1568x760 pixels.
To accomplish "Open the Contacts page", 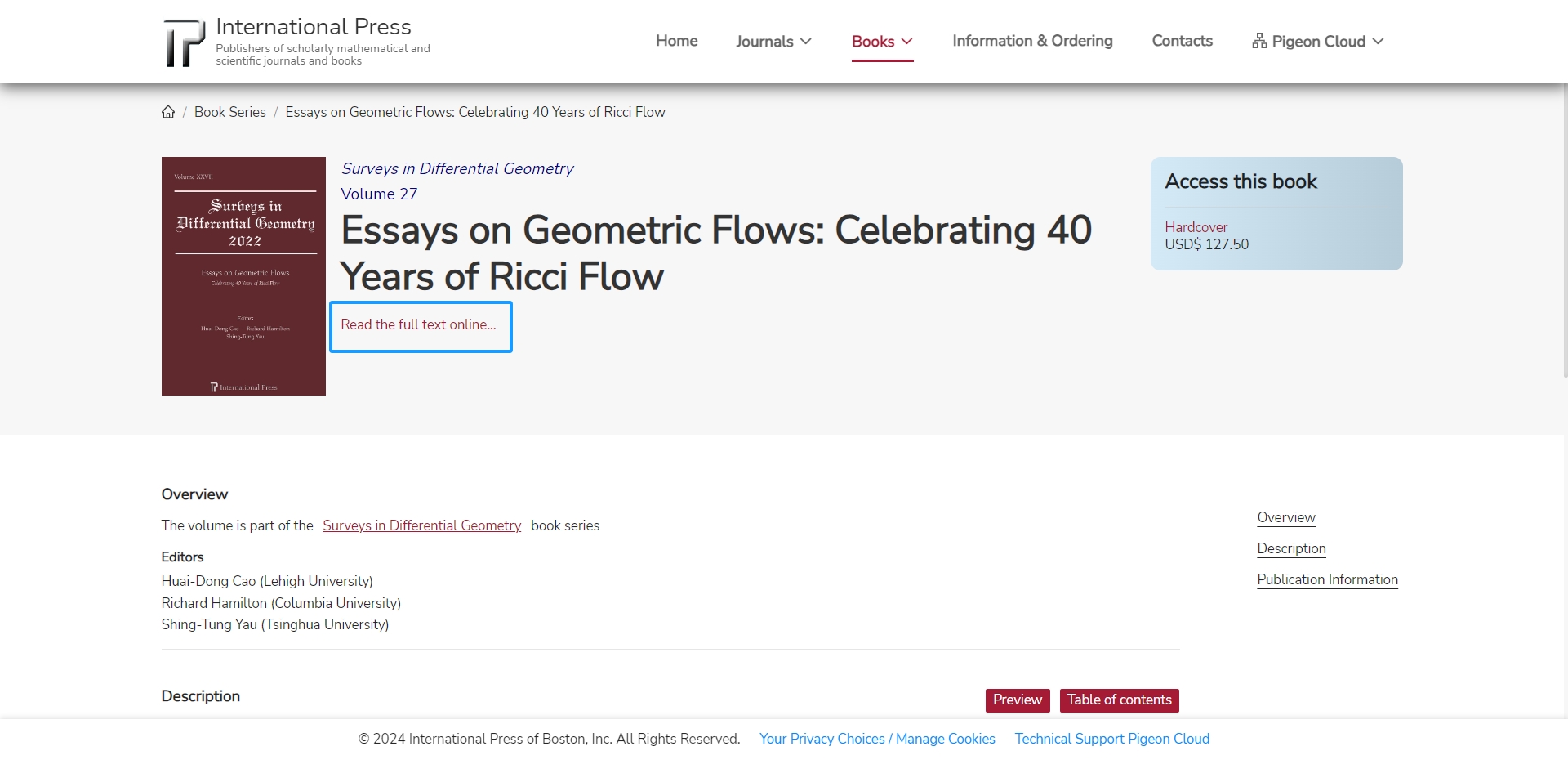I will [x=1182, y=41].
